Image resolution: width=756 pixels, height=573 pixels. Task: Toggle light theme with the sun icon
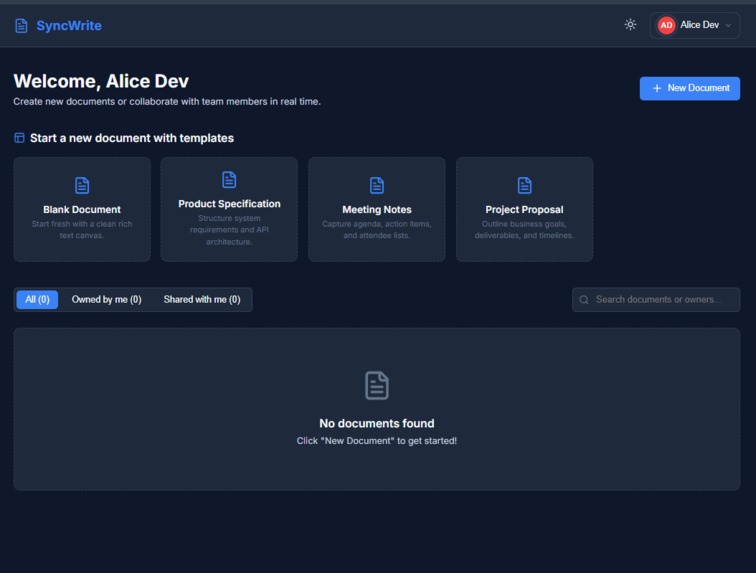tap(630, 25)
